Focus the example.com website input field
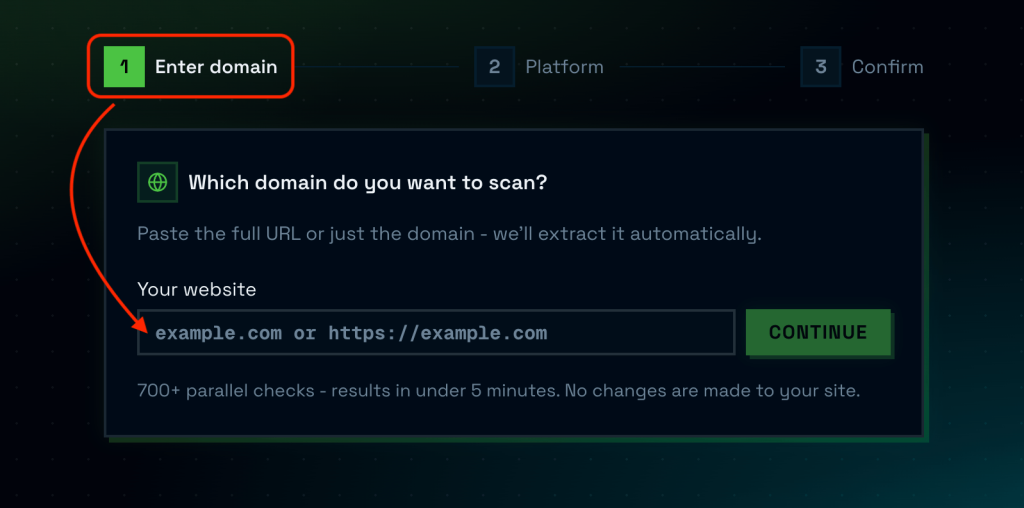1024x508 pixels. [x=436, y=333]
